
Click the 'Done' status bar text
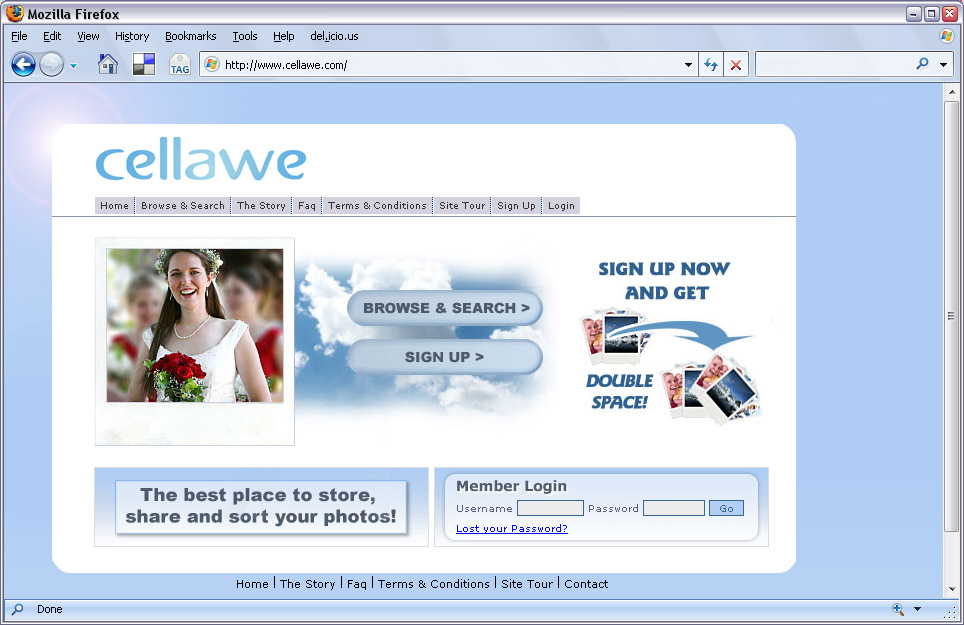[x=50, y=609]
